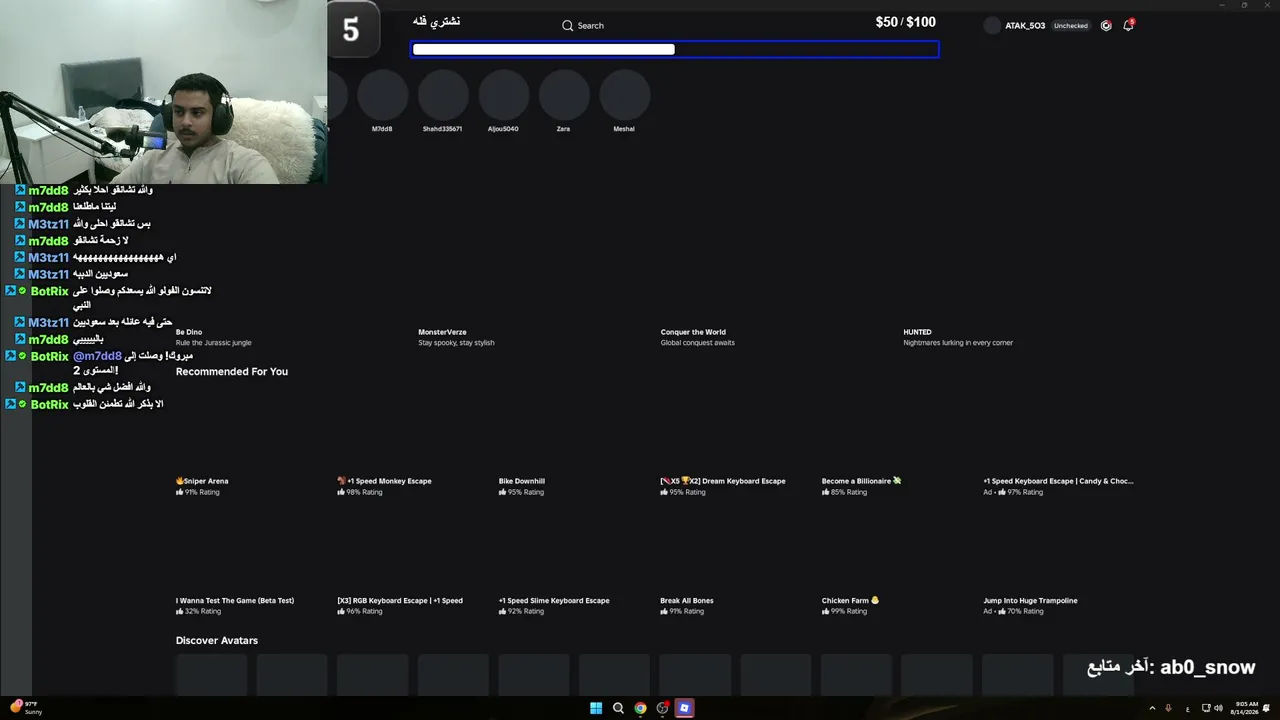Open the Windows Start menu
This screenshot has width=1280, height=720.
[x=596, y=708]
